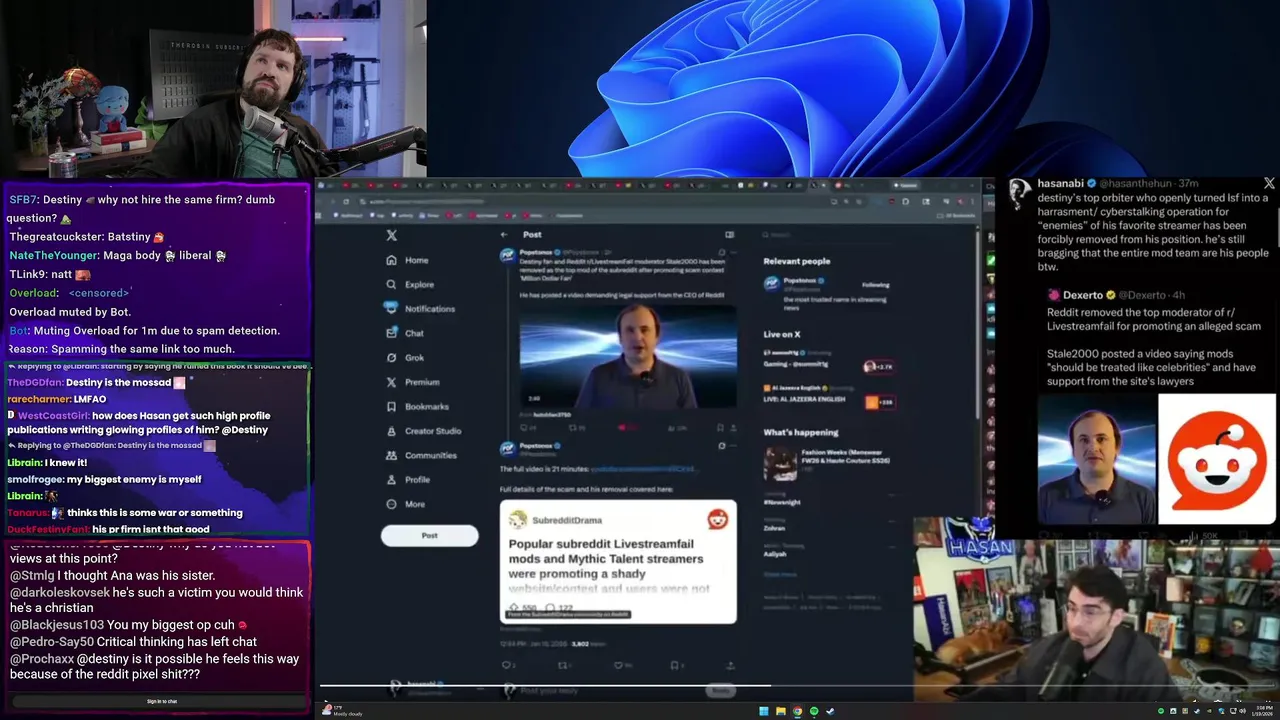Open Notifications in the X sidebar
Screen dimensions: 1280x720
click(420, 308)
